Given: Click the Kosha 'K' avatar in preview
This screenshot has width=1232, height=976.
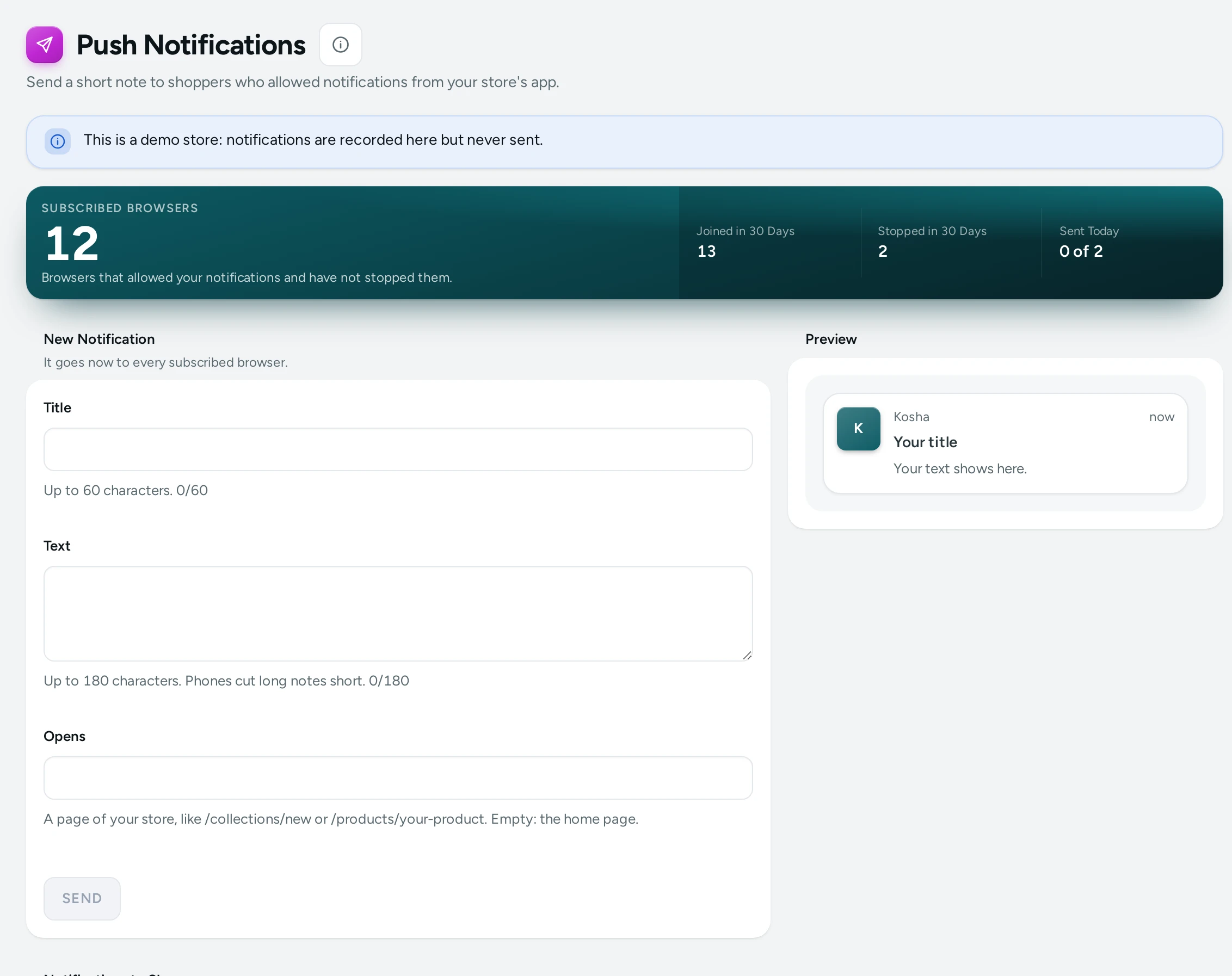Looking at the screenshot, I should coord(858,429).
